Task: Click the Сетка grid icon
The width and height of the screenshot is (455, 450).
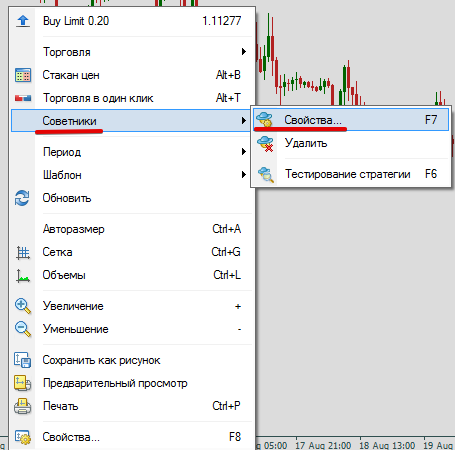Action: coord(23,252)
